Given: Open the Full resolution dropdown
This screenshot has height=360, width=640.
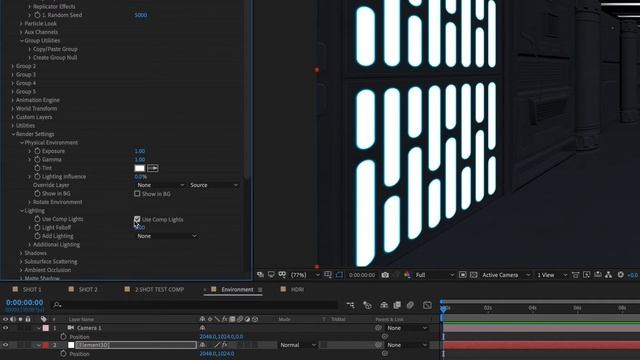Looking at the screenshot, I should pos(434,275).
